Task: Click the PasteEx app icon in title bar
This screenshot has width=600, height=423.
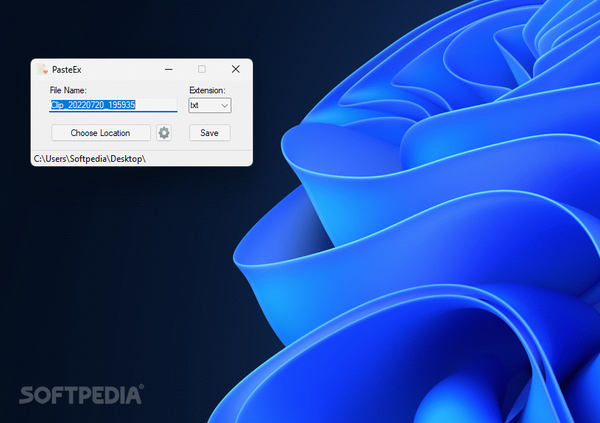Action: (42, 69)
